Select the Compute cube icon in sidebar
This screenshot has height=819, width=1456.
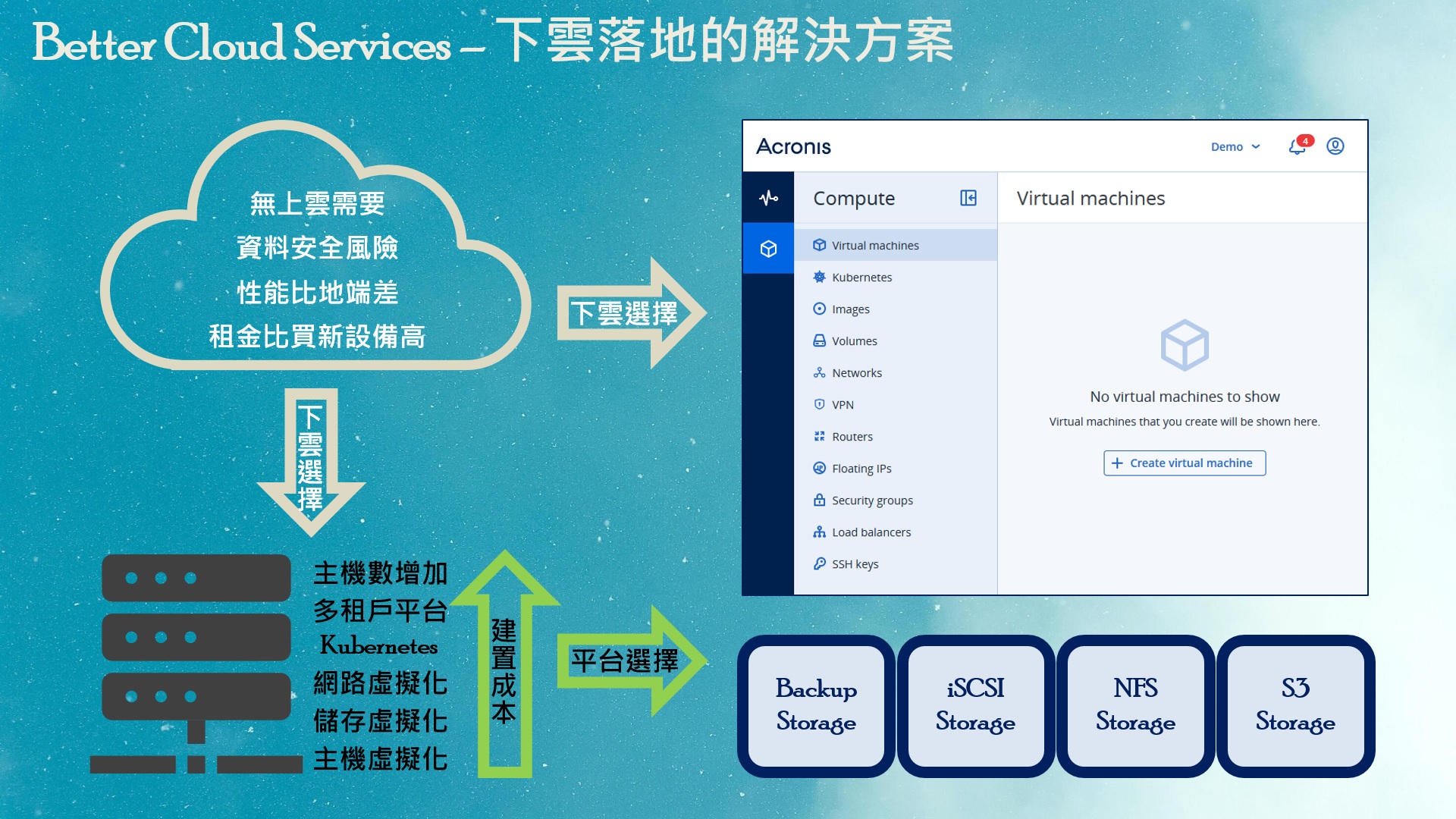click(x=768, y=248)
